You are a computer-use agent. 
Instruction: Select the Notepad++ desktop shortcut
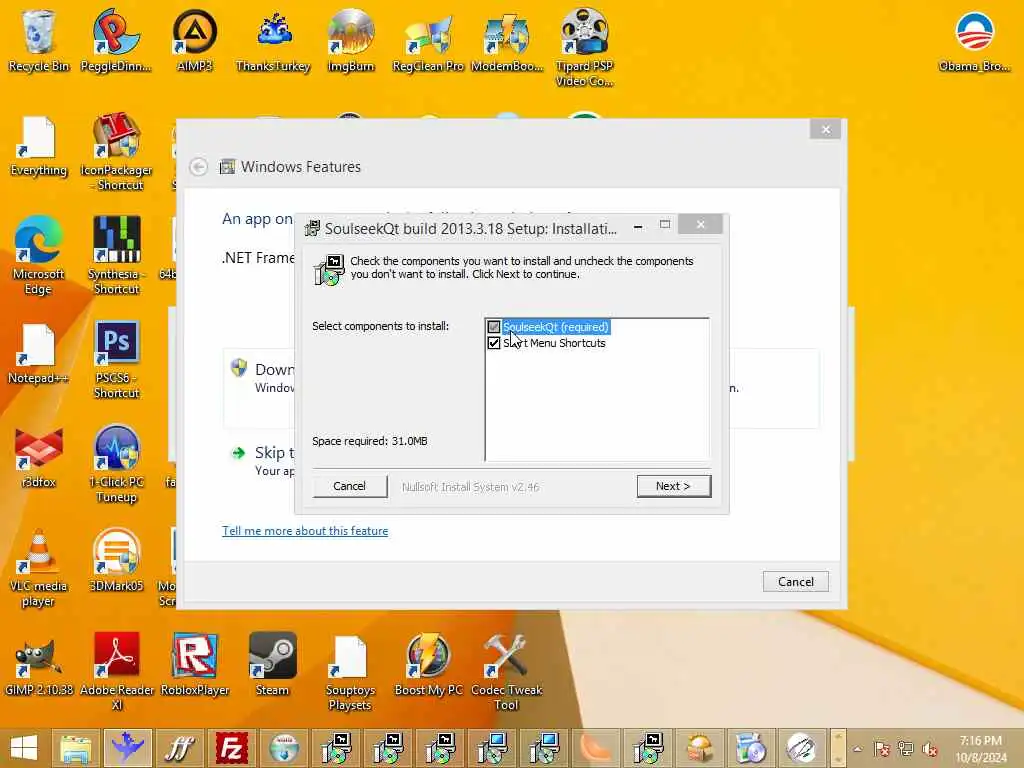click(39, 353)
